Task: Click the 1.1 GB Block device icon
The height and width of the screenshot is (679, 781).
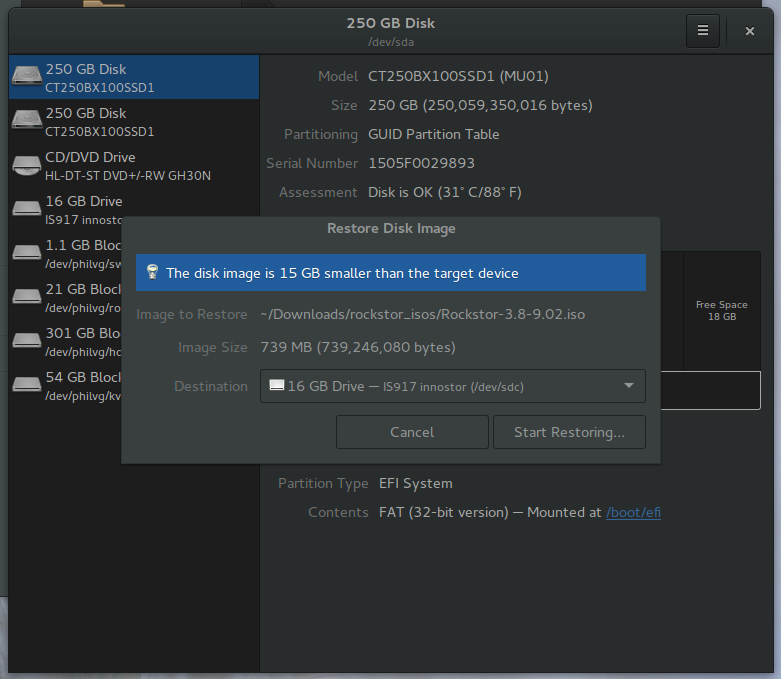Action: [x=26, y=253]
